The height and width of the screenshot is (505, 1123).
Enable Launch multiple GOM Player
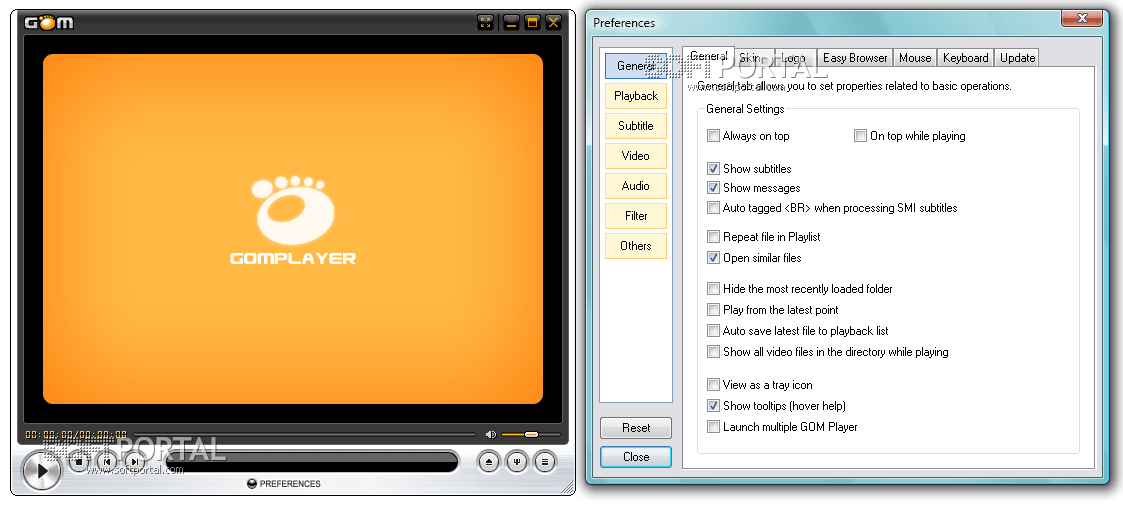tap(713, 427)
